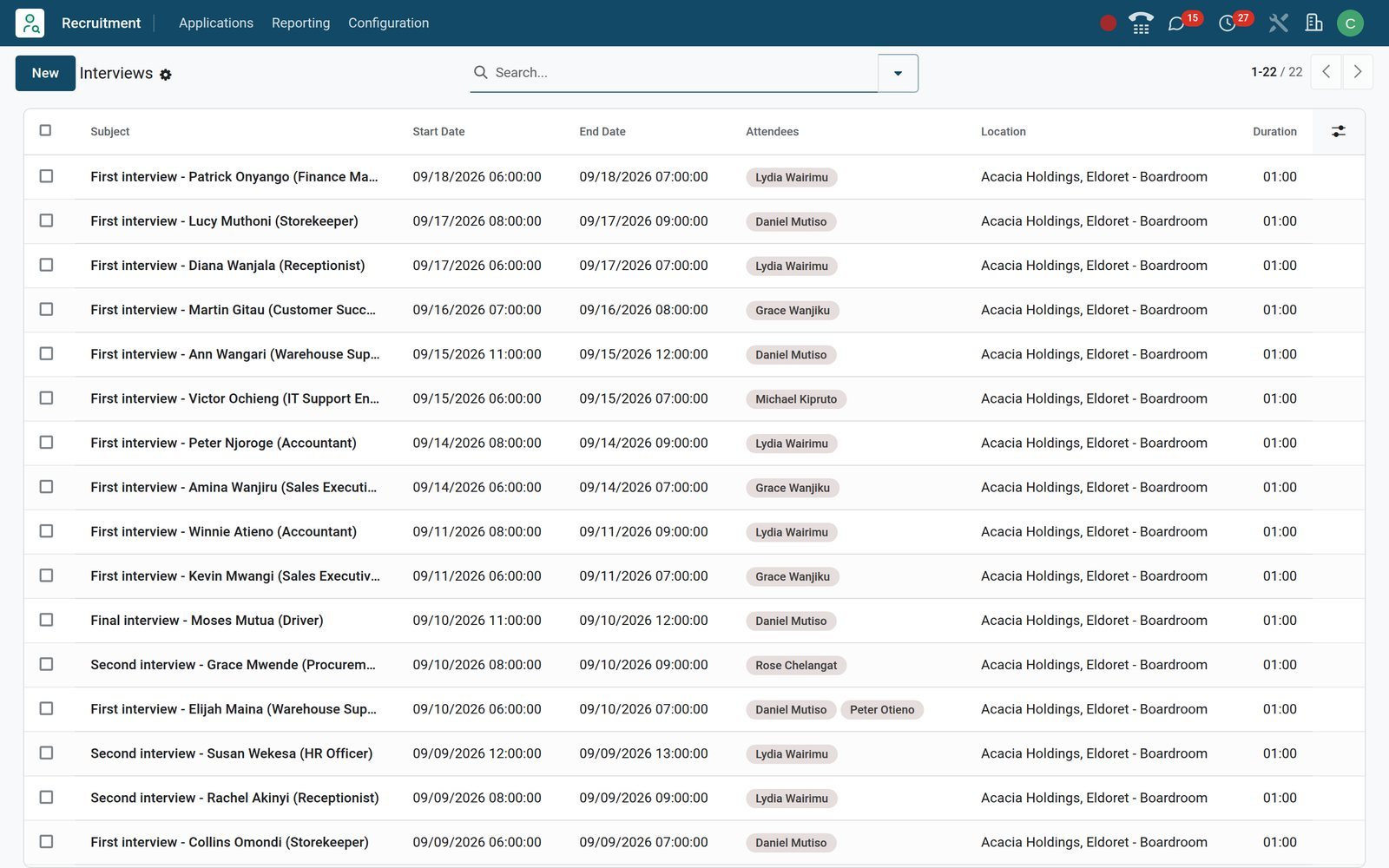Select the Moses Mutua row checkbox

click(46, 620)
